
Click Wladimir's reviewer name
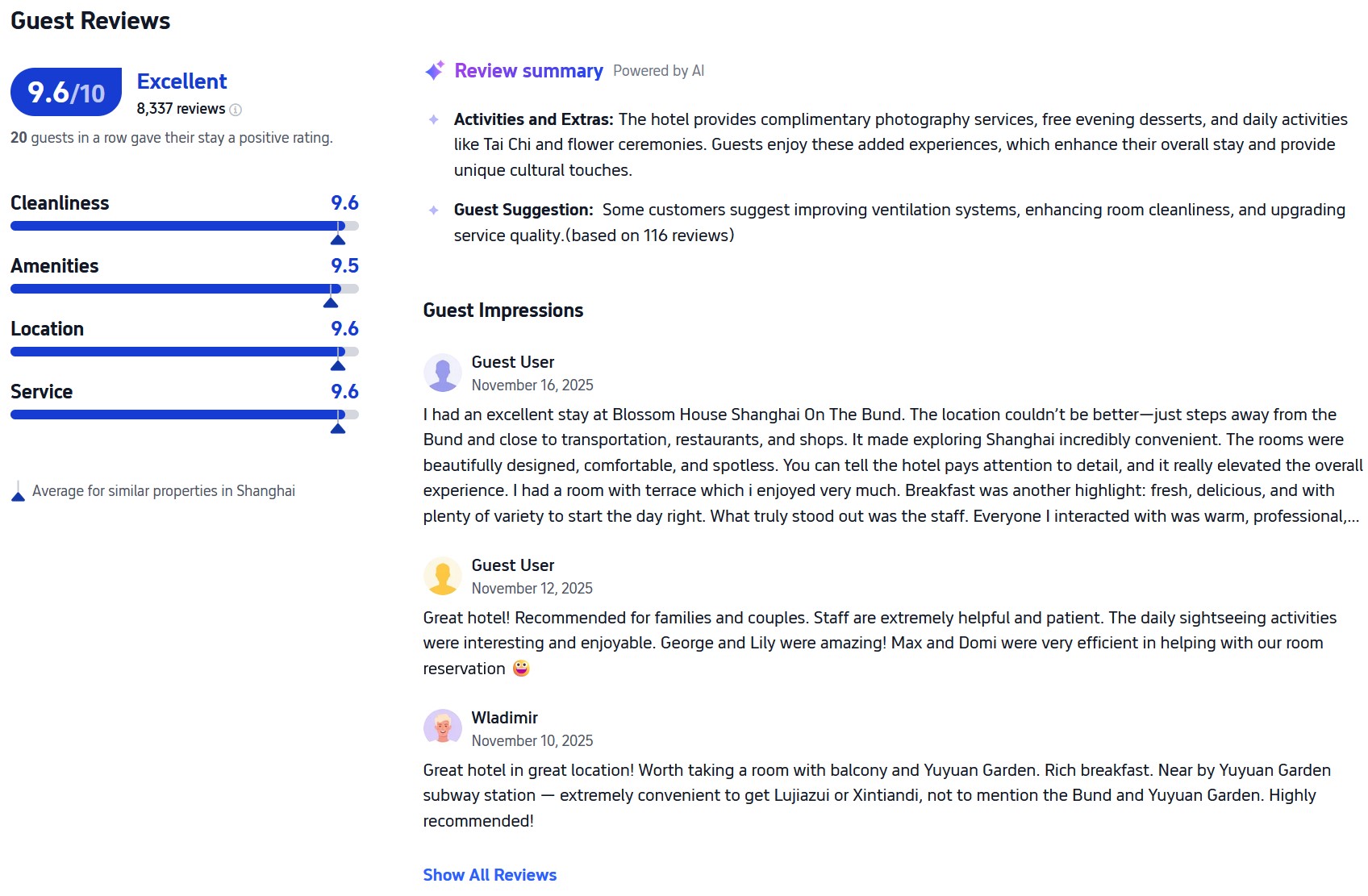point(504,718)
